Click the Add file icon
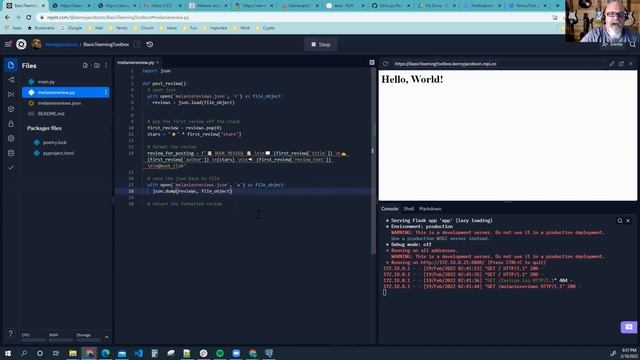Screen dimensions: 640x360 coord(85,66)
